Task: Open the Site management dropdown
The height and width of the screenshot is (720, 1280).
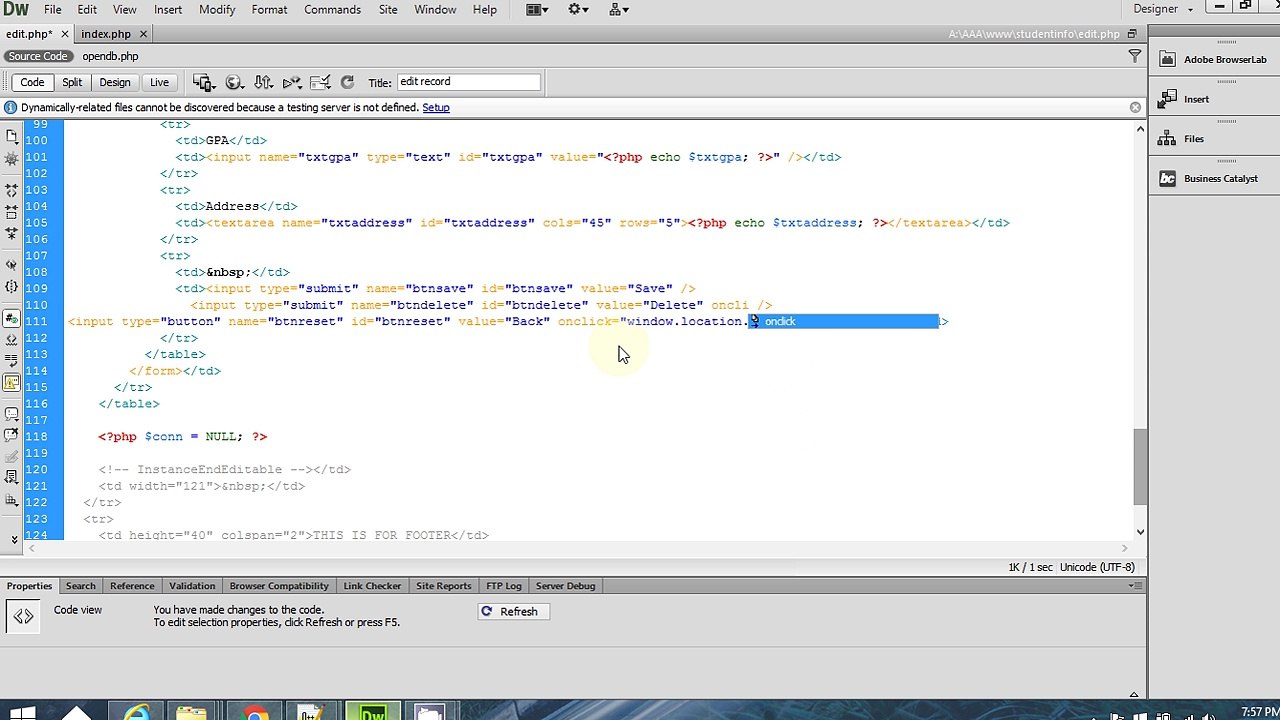Action: 619,9
